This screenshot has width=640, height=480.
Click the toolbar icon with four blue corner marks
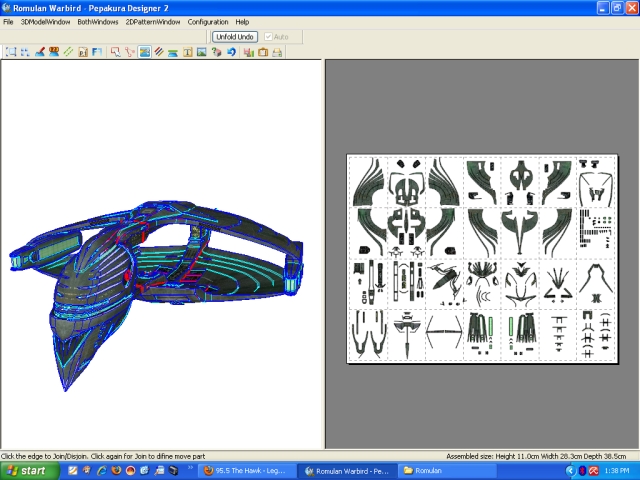coord(25,52)
